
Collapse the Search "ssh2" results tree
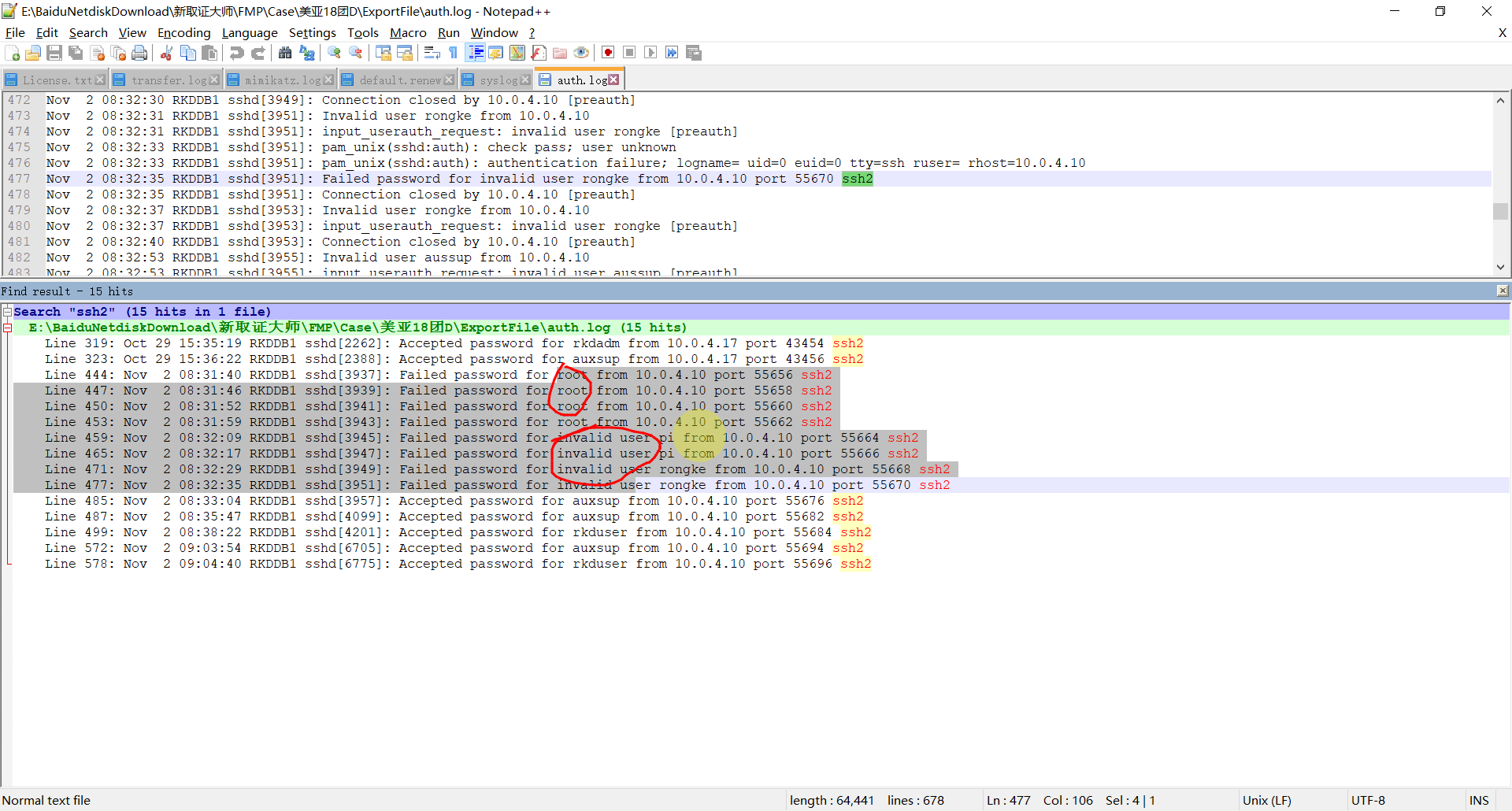pos(7,312)
